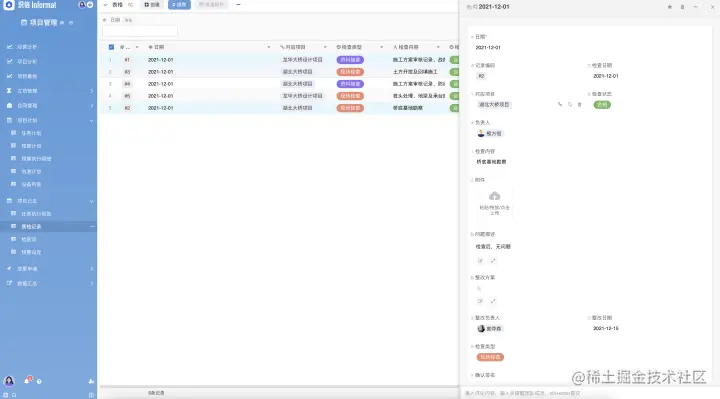Open the 项目管理 app title icon

24,22
